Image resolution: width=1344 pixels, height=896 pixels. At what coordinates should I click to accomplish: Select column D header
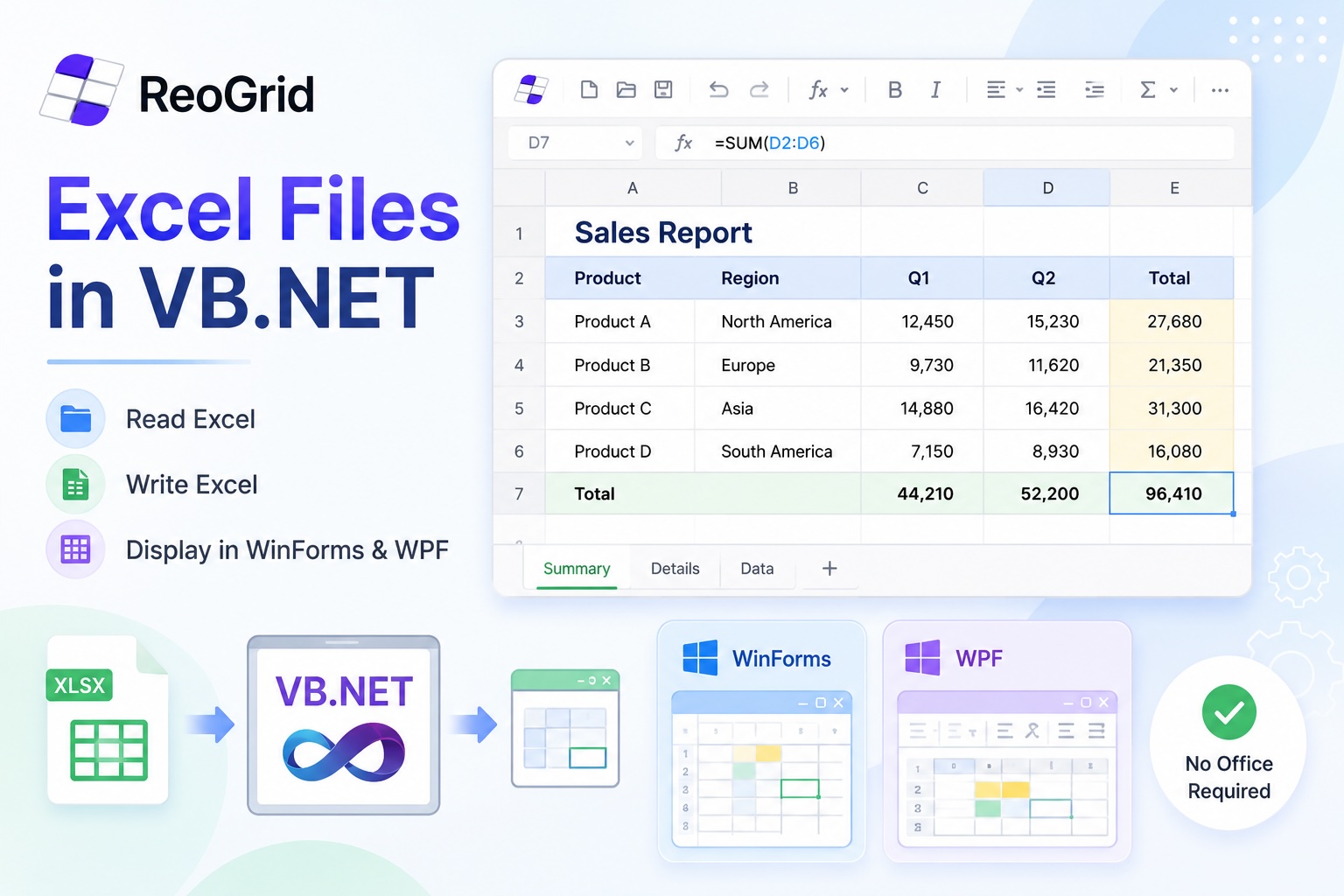pos(1047,188)
